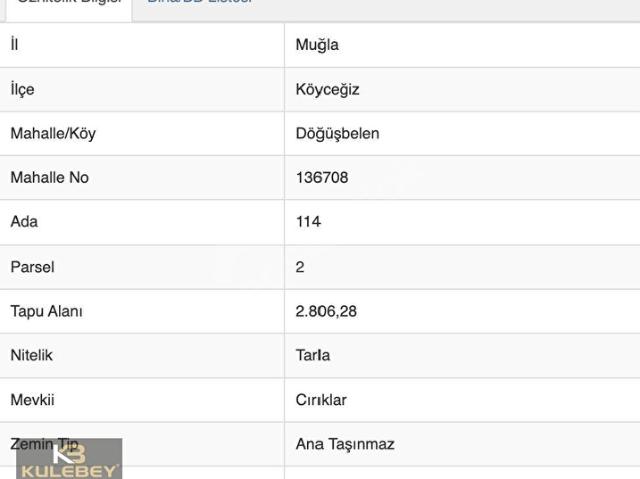Click the Ada value 114

point(308,221)
